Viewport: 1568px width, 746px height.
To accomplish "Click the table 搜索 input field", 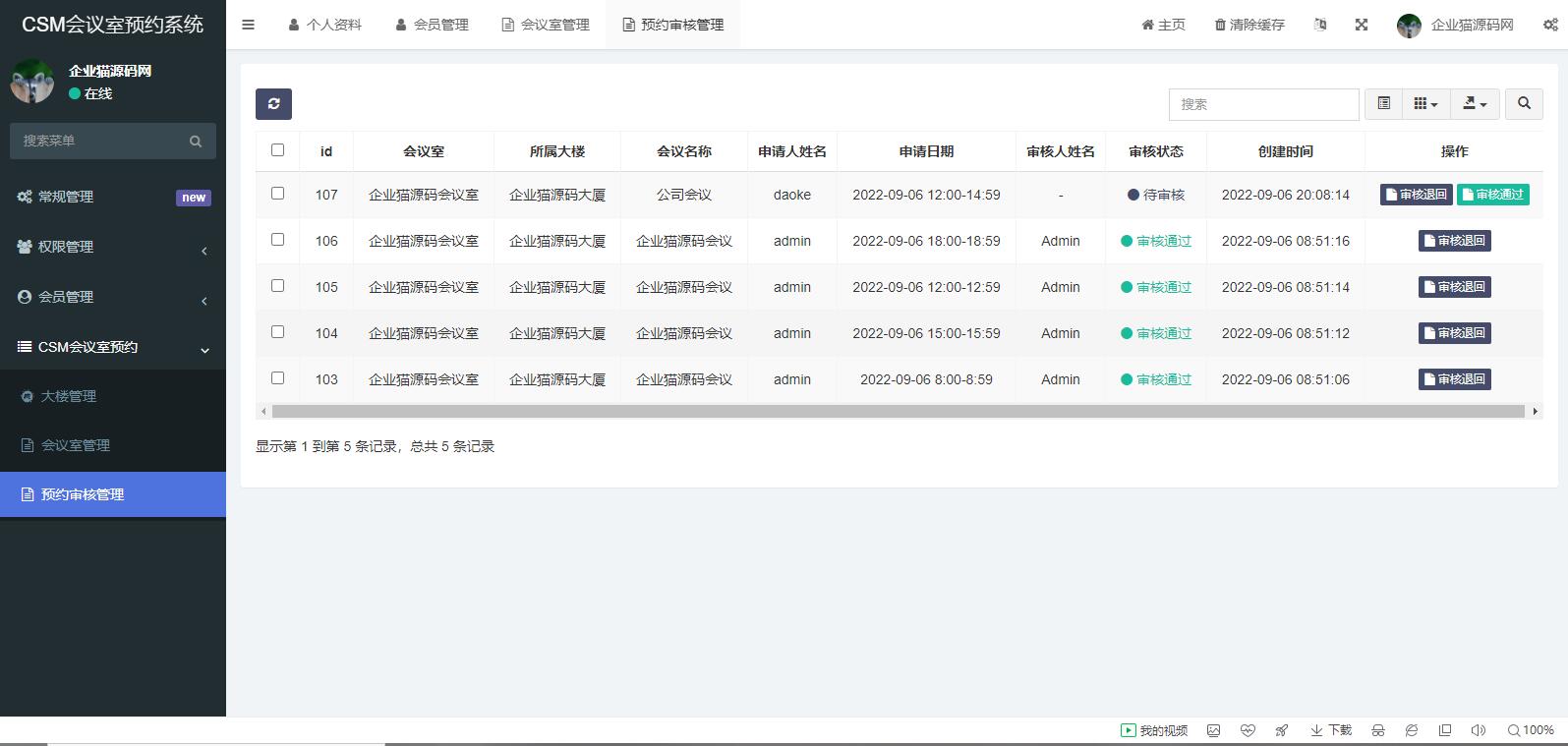I will [1263, 104].
